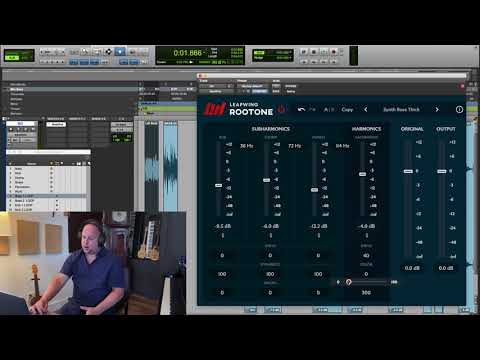Click the red Record transport button
The width and height of the screenshot is (480, 360).
(334, 52)
